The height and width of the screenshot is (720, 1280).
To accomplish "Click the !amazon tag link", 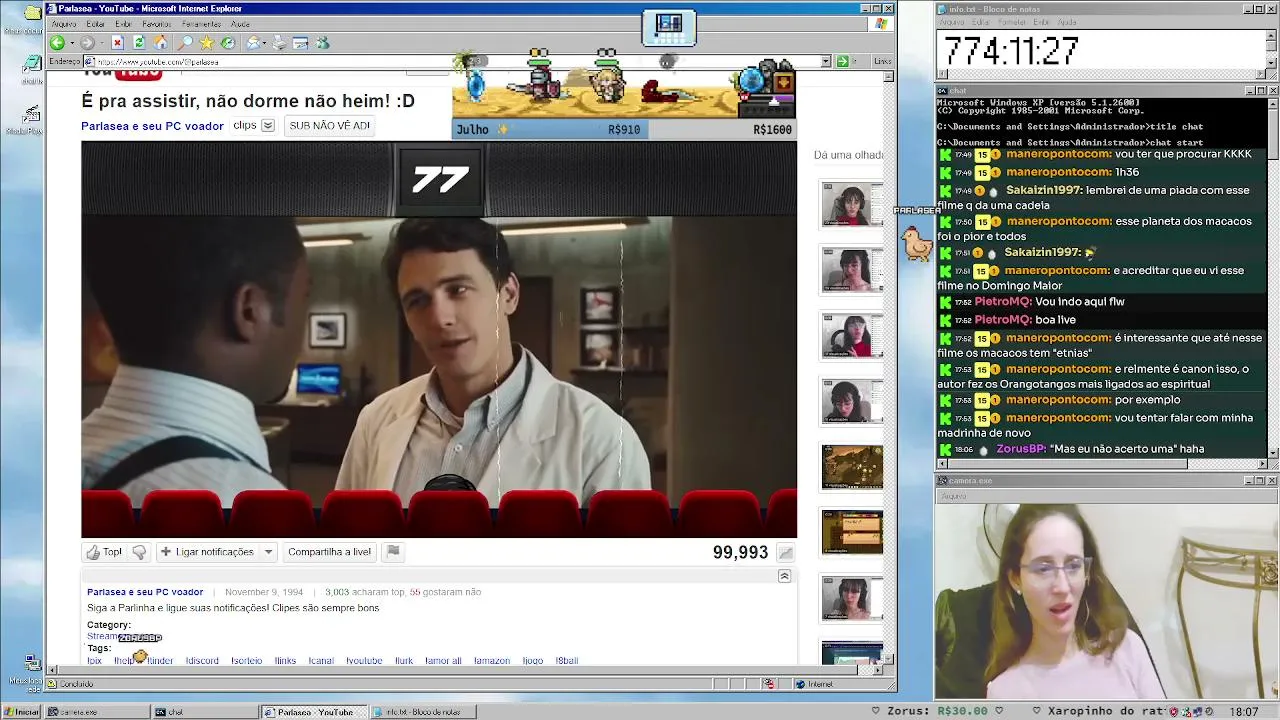I will [492, 661].
